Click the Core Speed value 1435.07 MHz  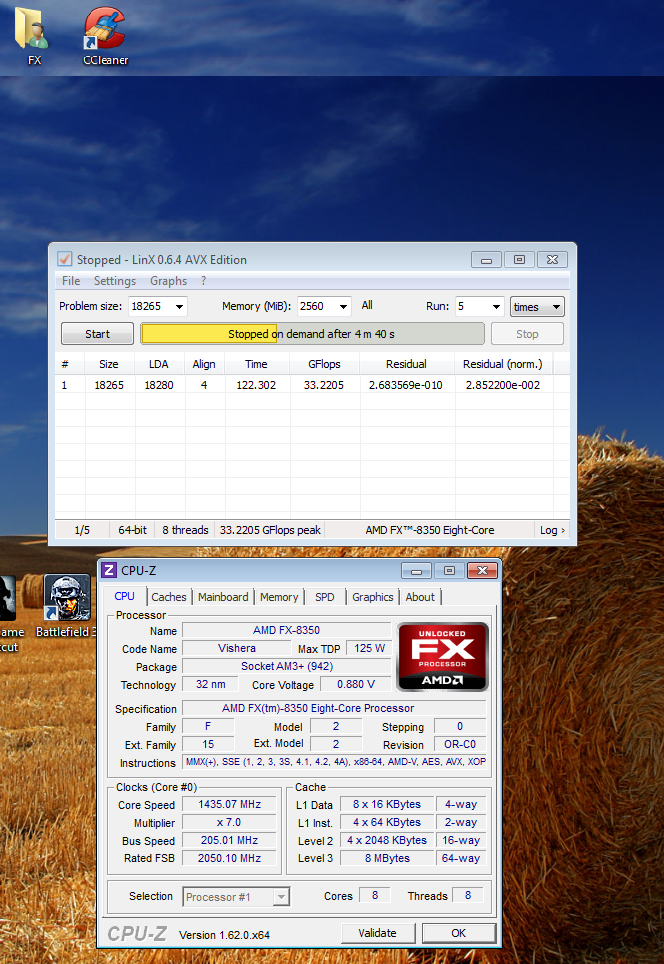tap(229, 804)
